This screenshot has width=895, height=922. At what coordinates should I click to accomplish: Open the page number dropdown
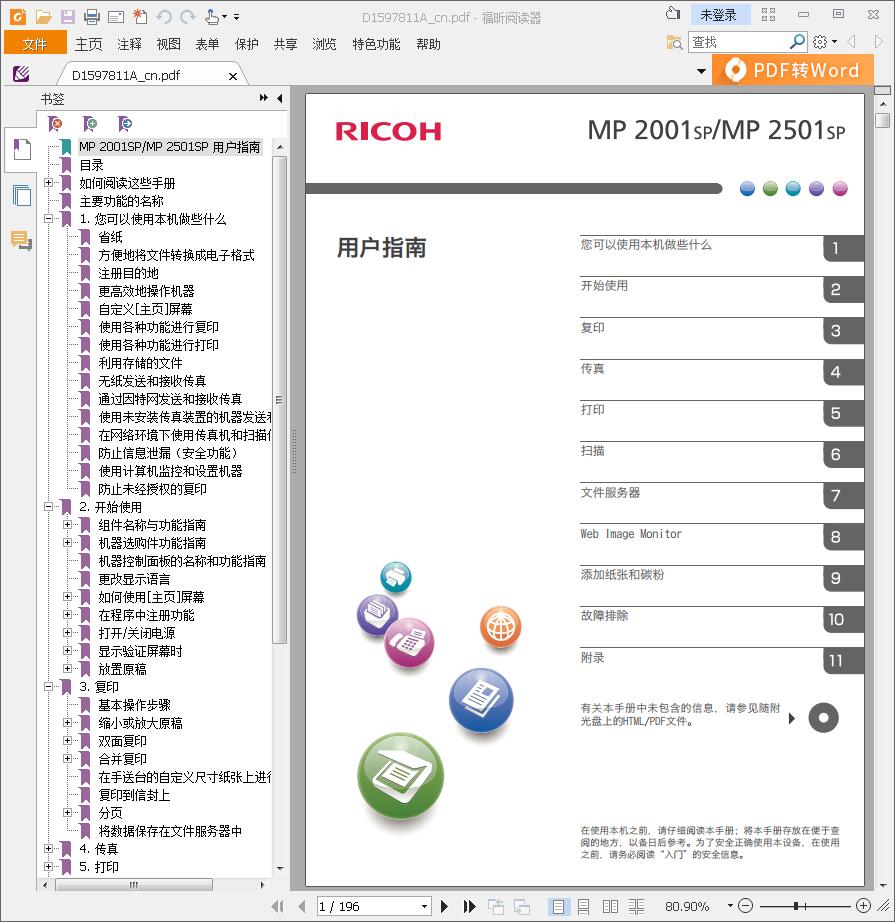click(425, 906)
